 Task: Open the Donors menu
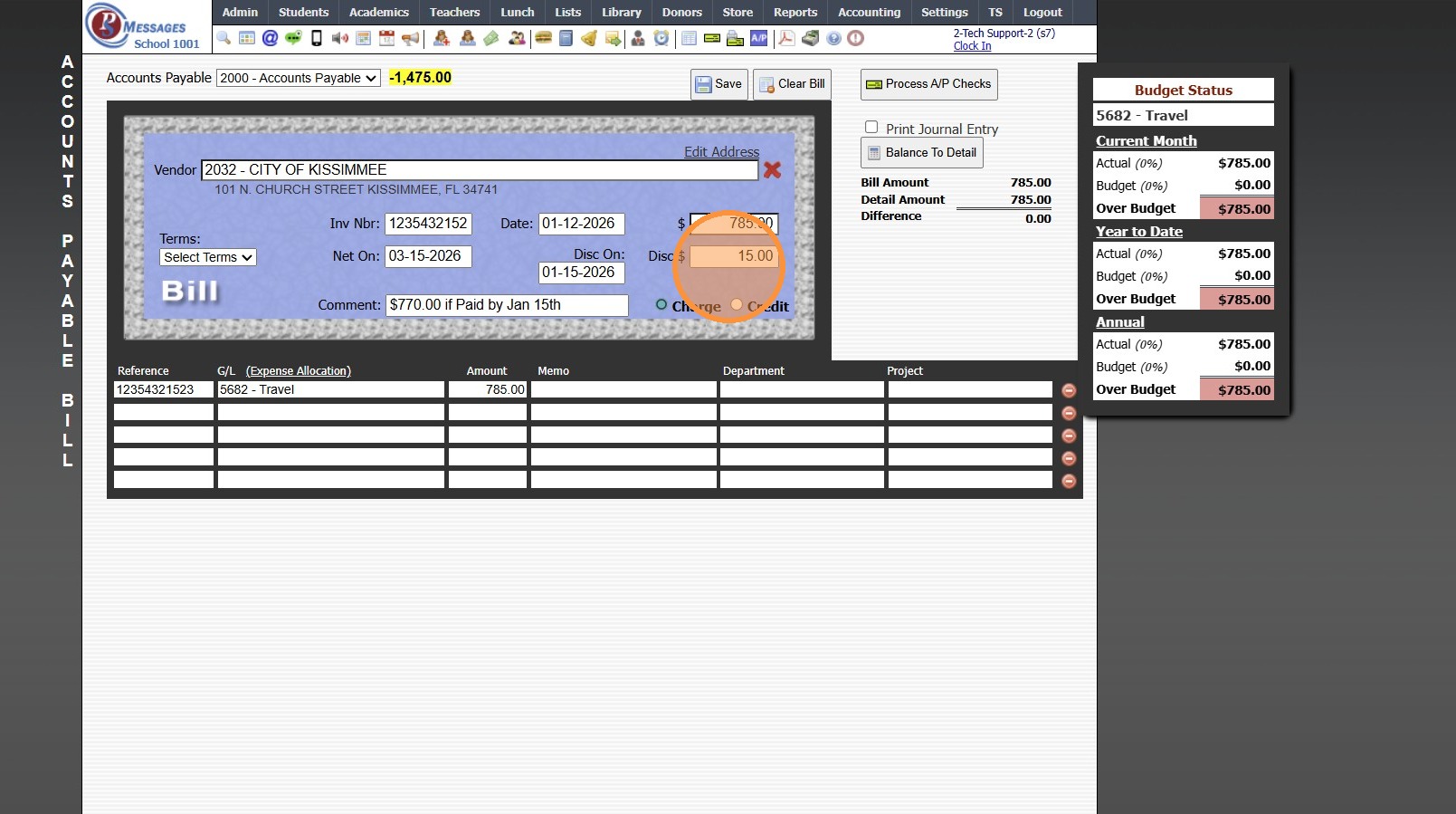(681, 12)
